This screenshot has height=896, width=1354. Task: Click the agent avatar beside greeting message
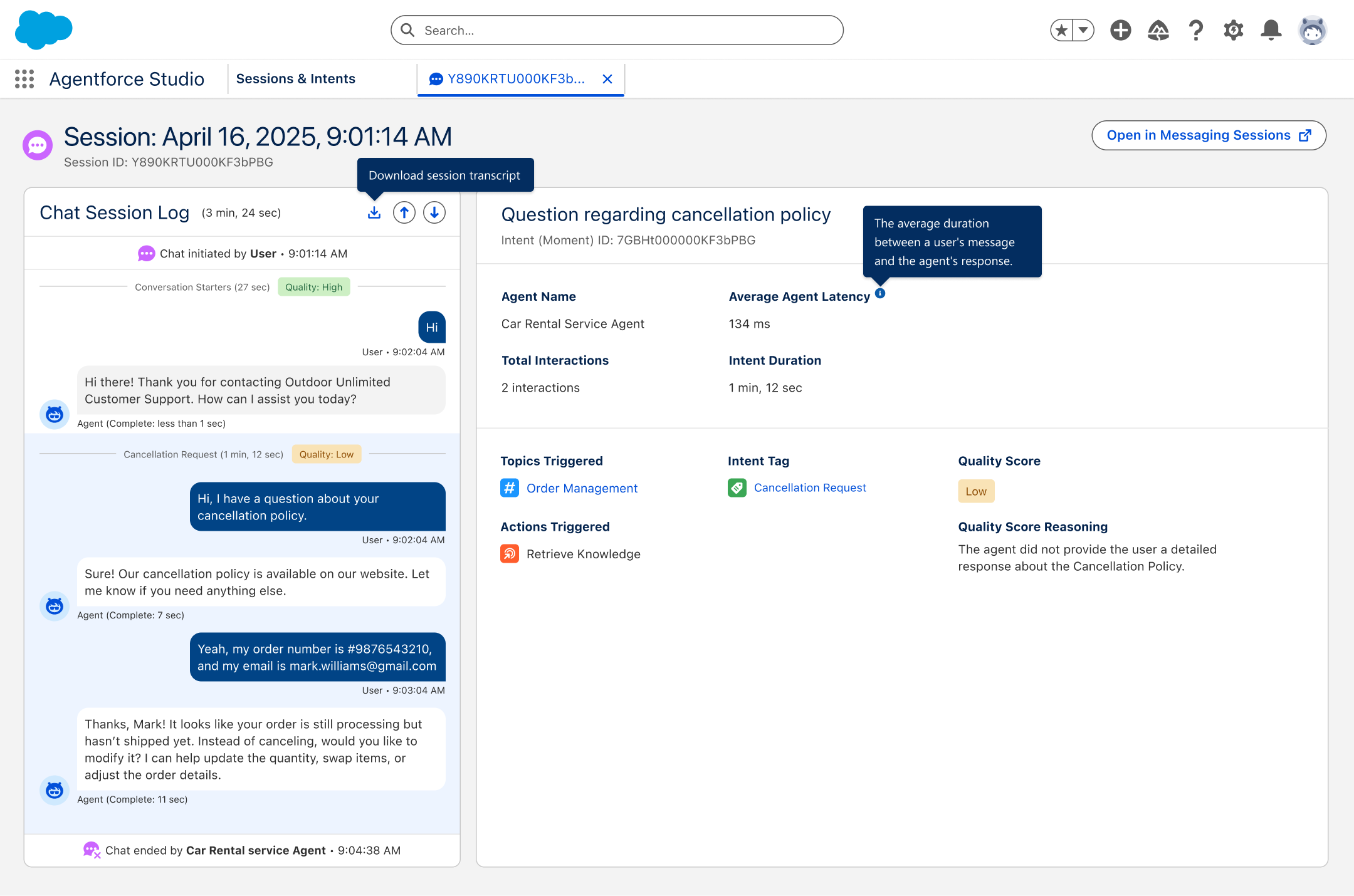(x=55, y=414)
